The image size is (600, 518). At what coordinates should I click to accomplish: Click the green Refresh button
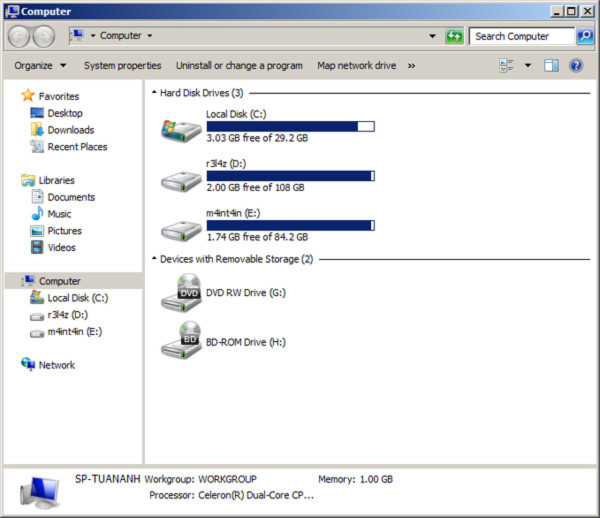point(454,36)
